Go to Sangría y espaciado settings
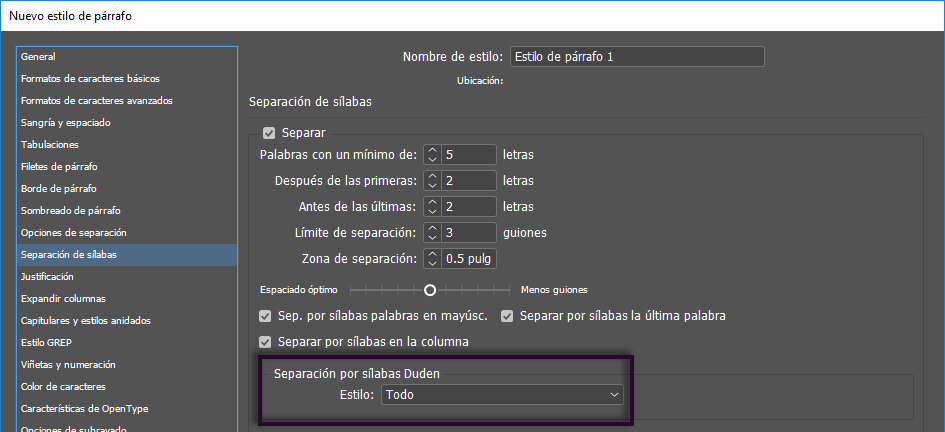Viewport: 945px width, 432px height. pos(66,123)
